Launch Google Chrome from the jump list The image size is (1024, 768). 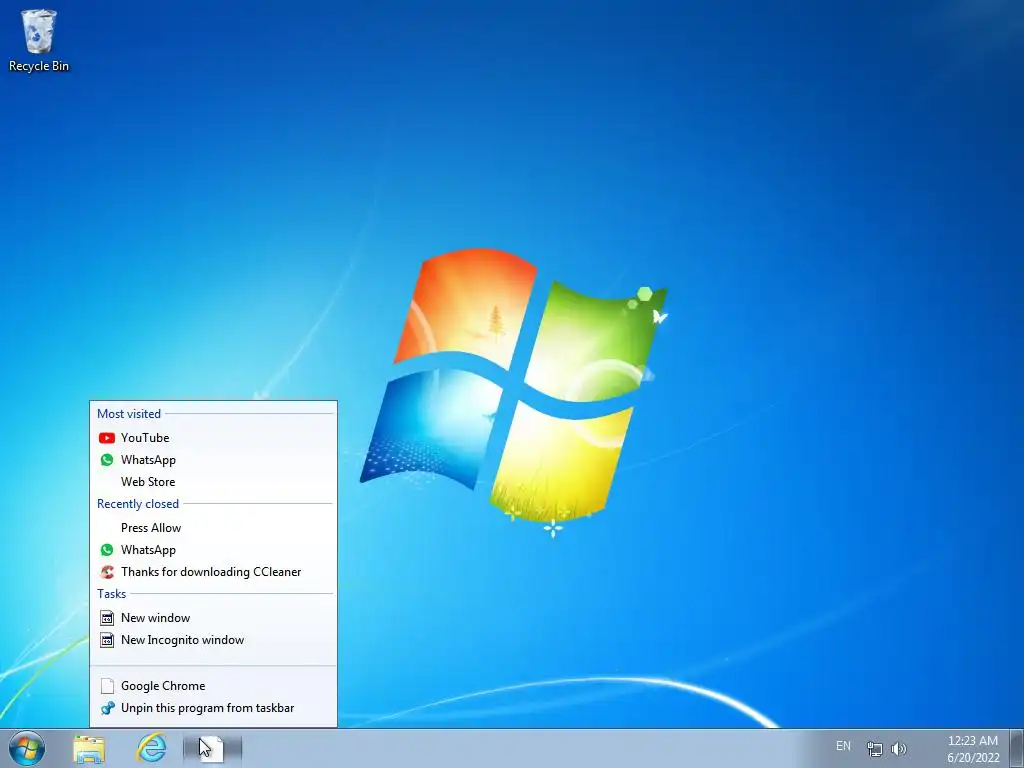(213, 686)
